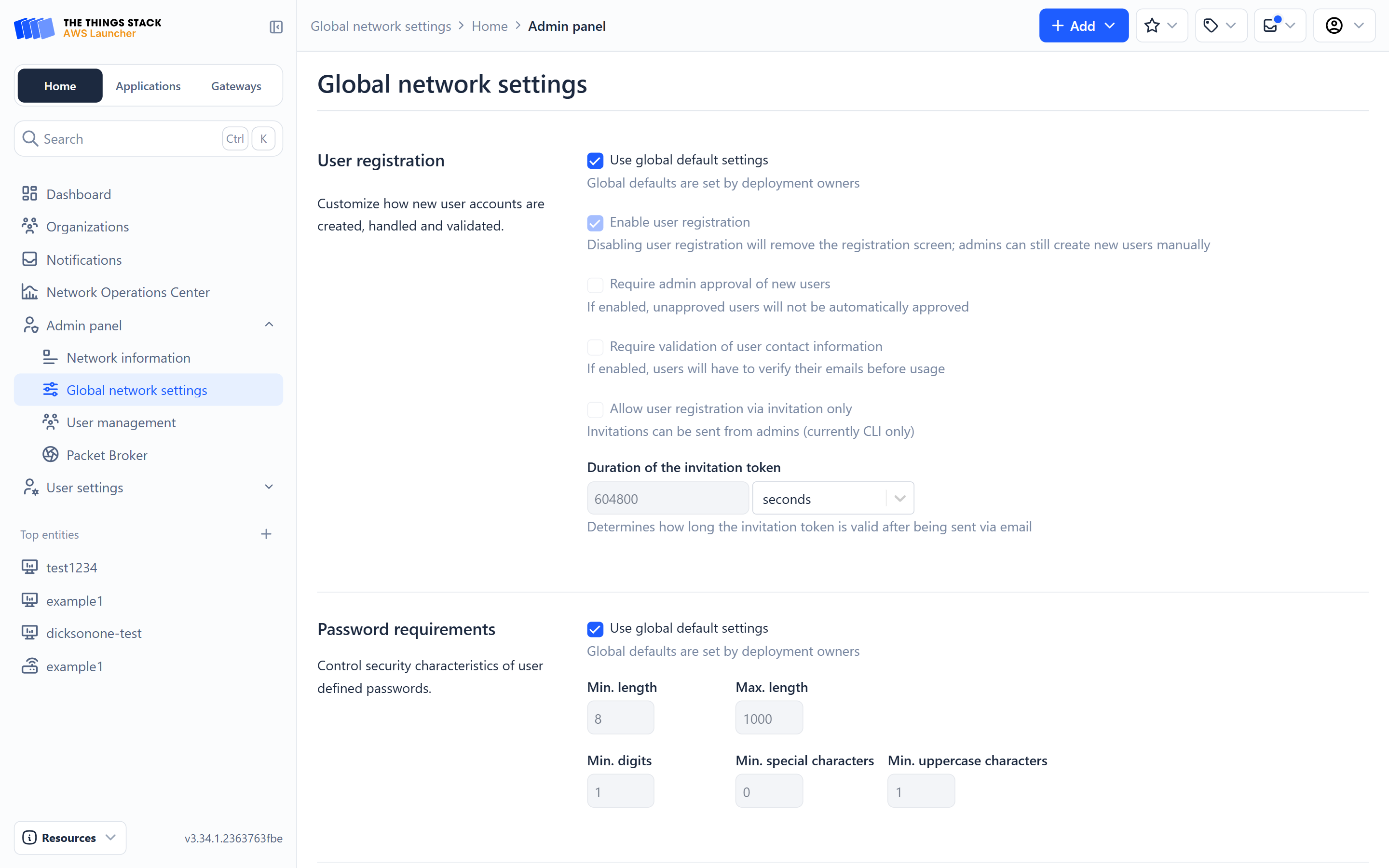Screen dimensions: 1389x868
Task: Click the test1234 application icon
Action: click(30, 567)
